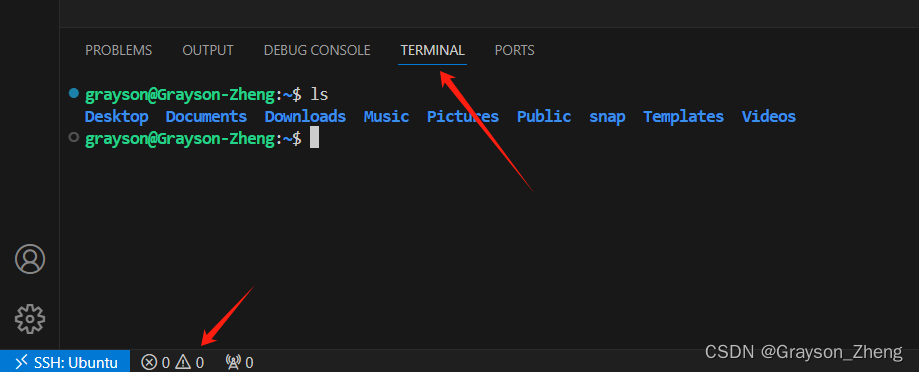Click the gray circle beside the empty prompt
This screenshot has height=372, width=919.
[x=73, y=137]
